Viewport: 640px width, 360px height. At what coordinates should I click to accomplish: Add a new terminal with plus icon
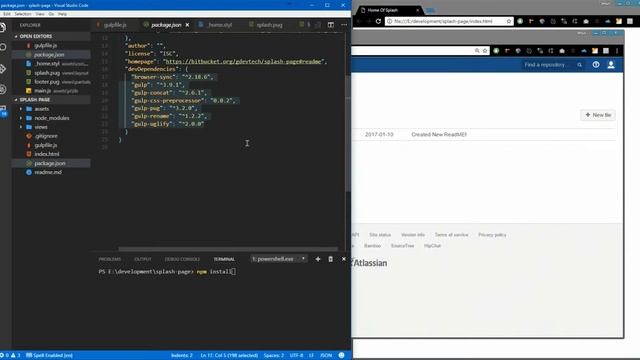(318, 259)
